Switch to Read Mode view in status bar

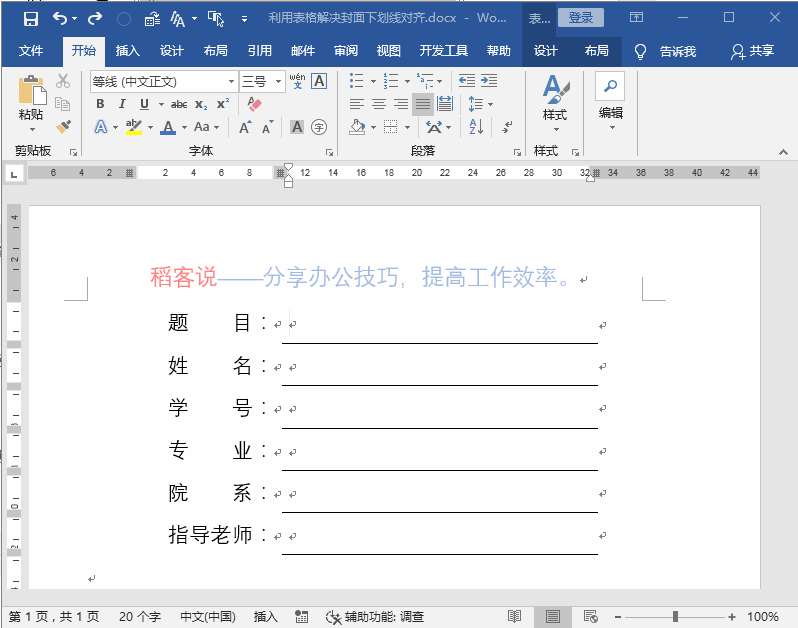[x=515, y=616]
